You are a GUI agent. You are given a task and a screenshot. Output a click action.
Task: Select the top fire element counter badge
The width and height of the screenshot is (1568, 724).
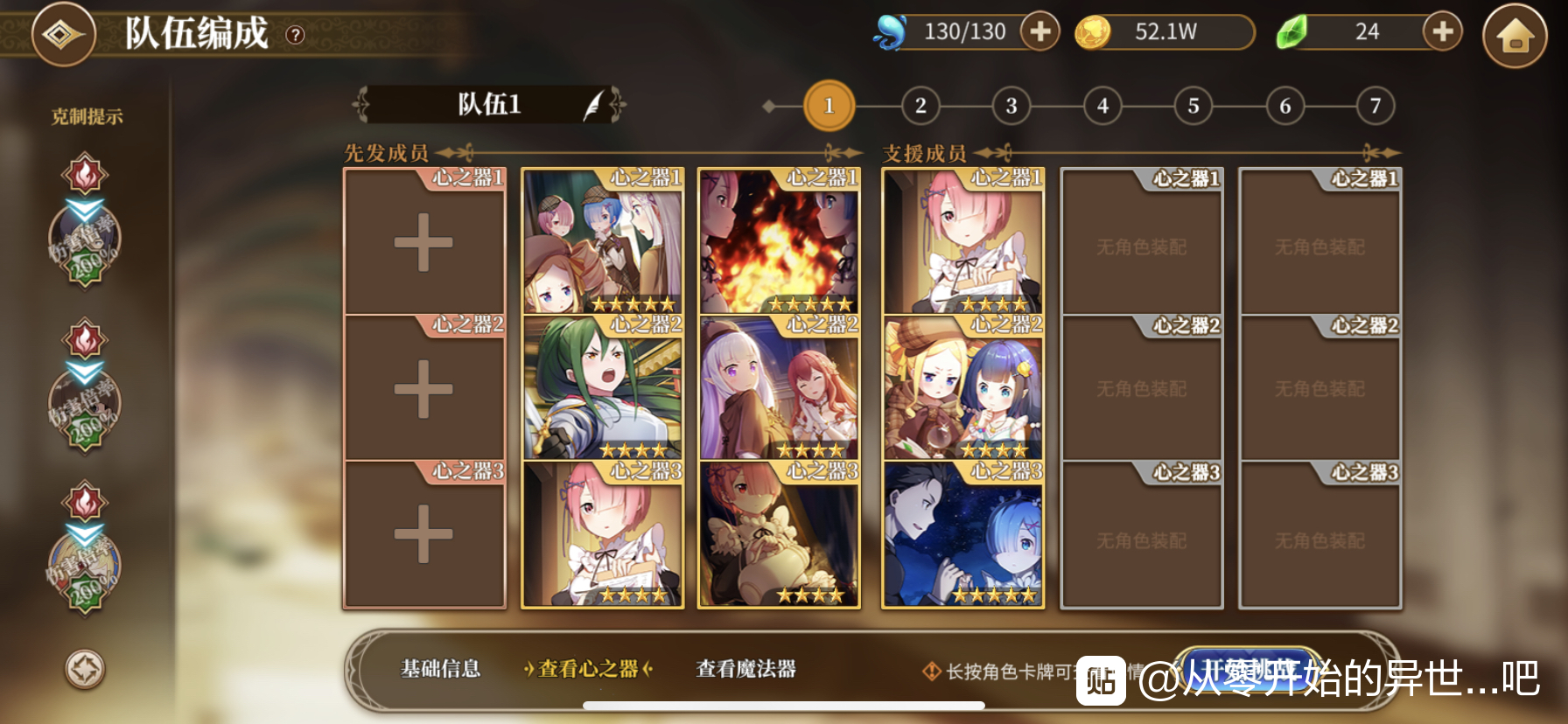coord(84,174)
